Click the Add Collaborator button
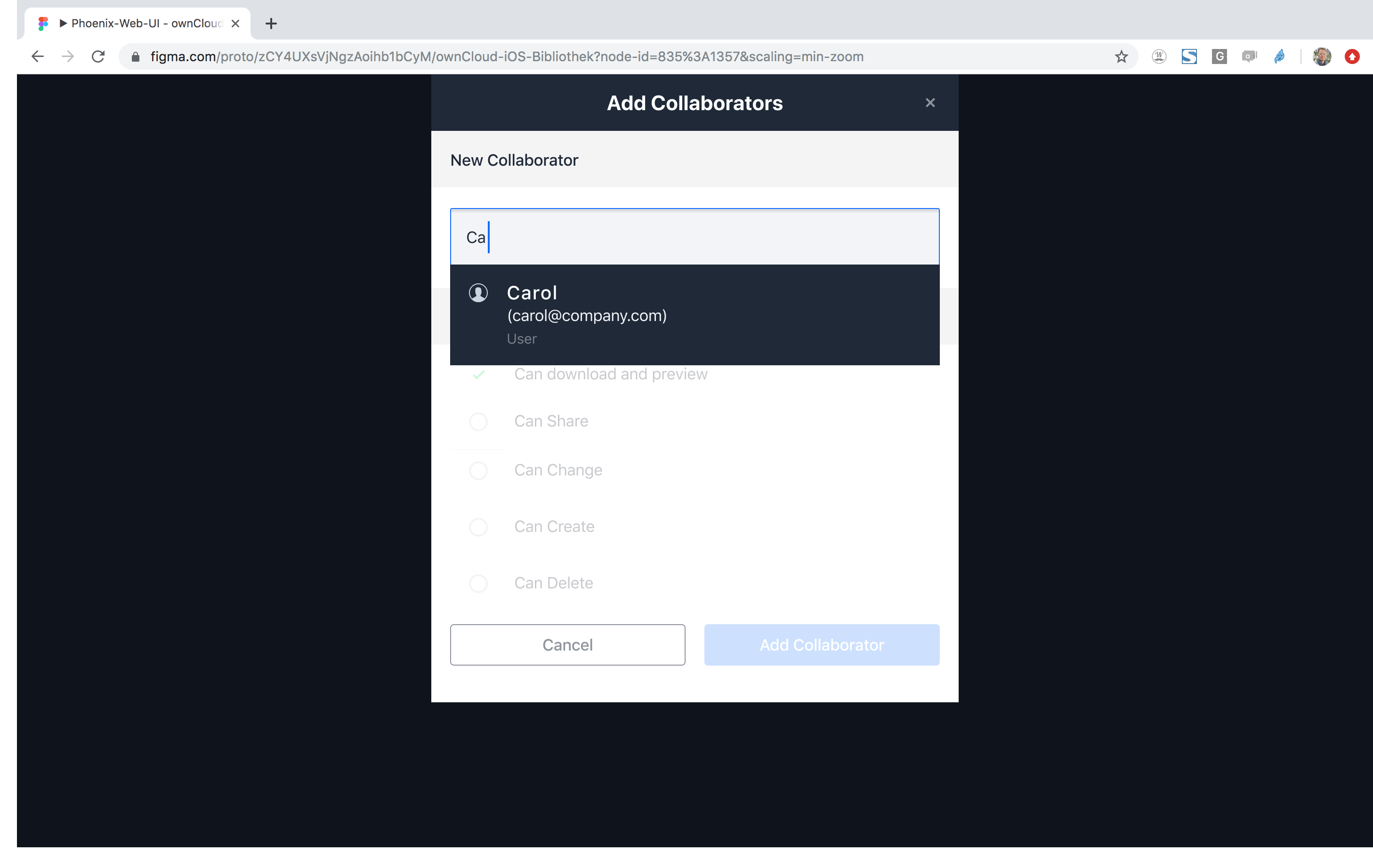1373x868 pixels. 822,644
